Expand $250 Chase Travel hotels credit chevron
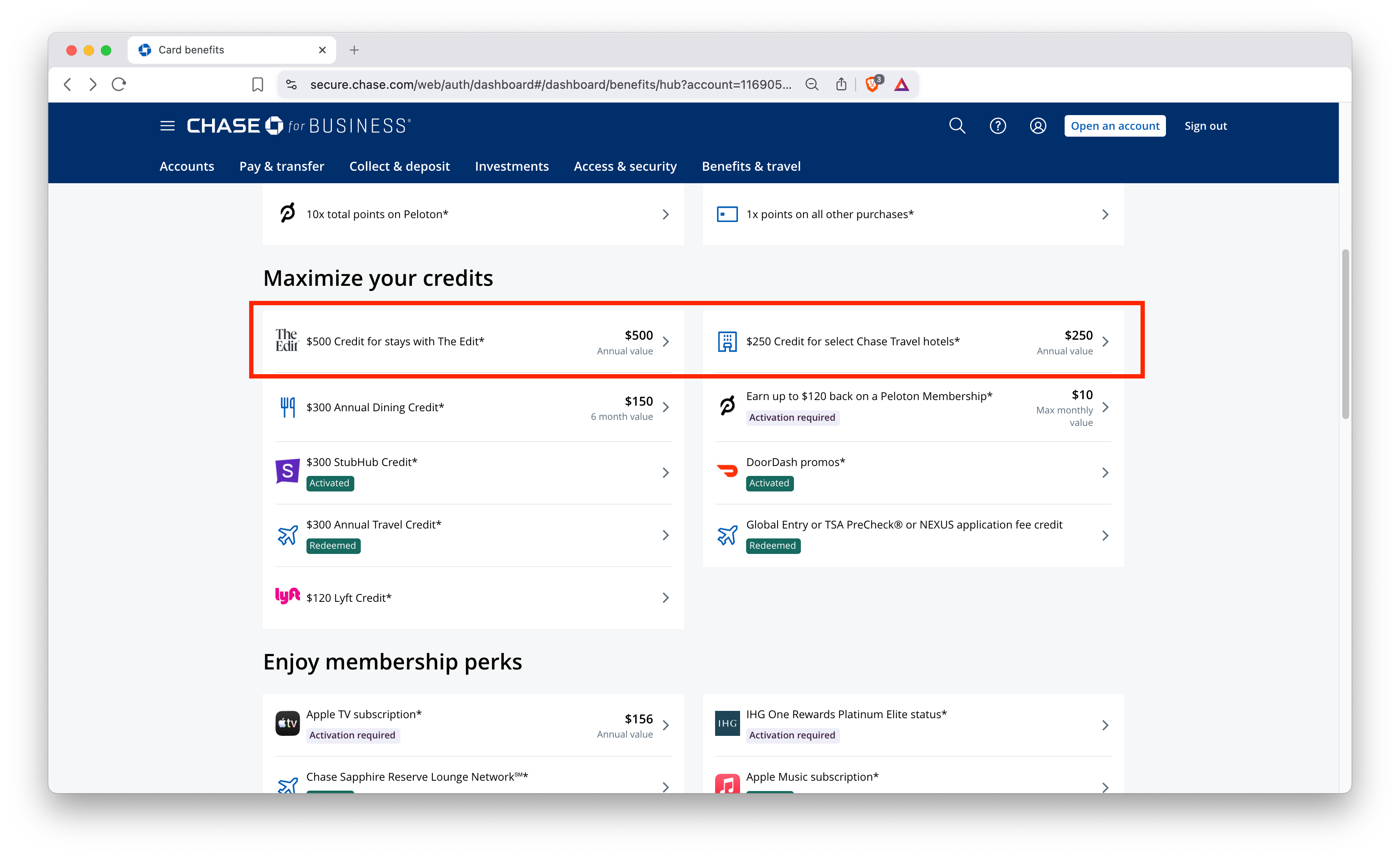This screenshot has height=857, width=1400. (x=1105, y=341)
